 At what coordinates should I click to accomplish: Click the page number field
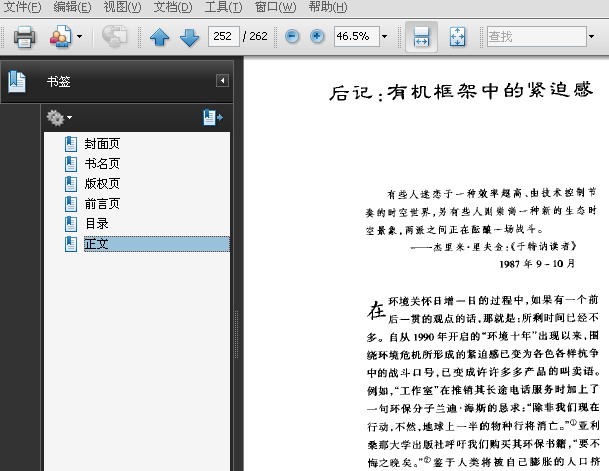(x=223, y=37)
